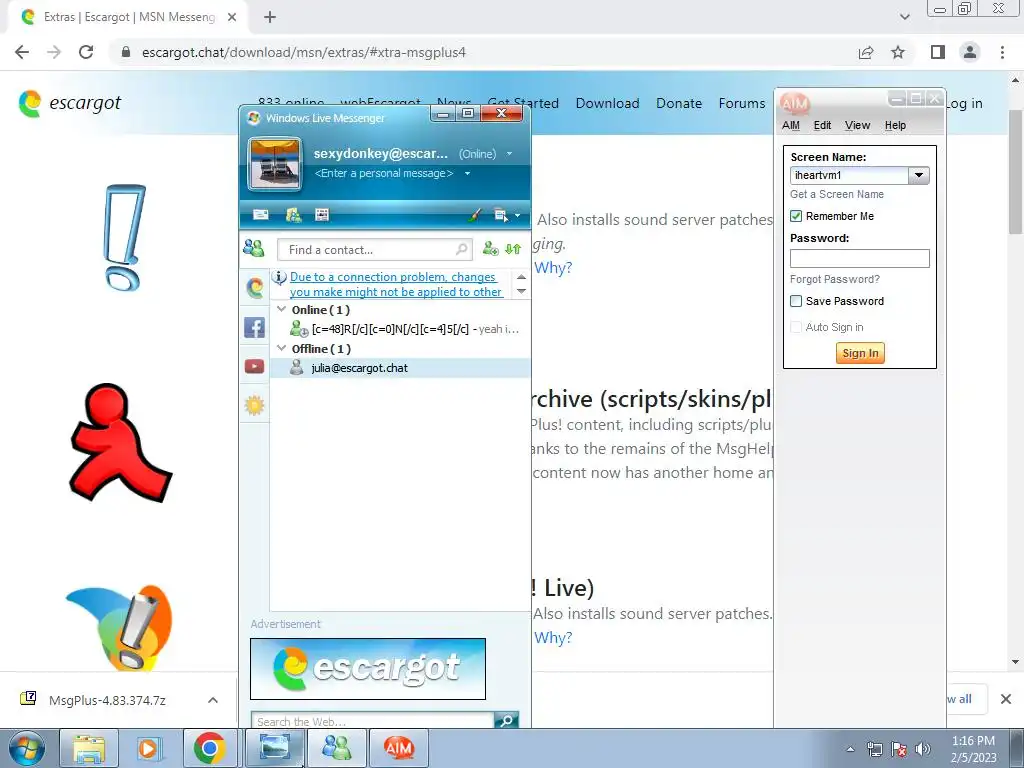The image size is (1024, 768).
Task: Open Windows Explorer from the taskbar
Action: [x=89, y=748]
